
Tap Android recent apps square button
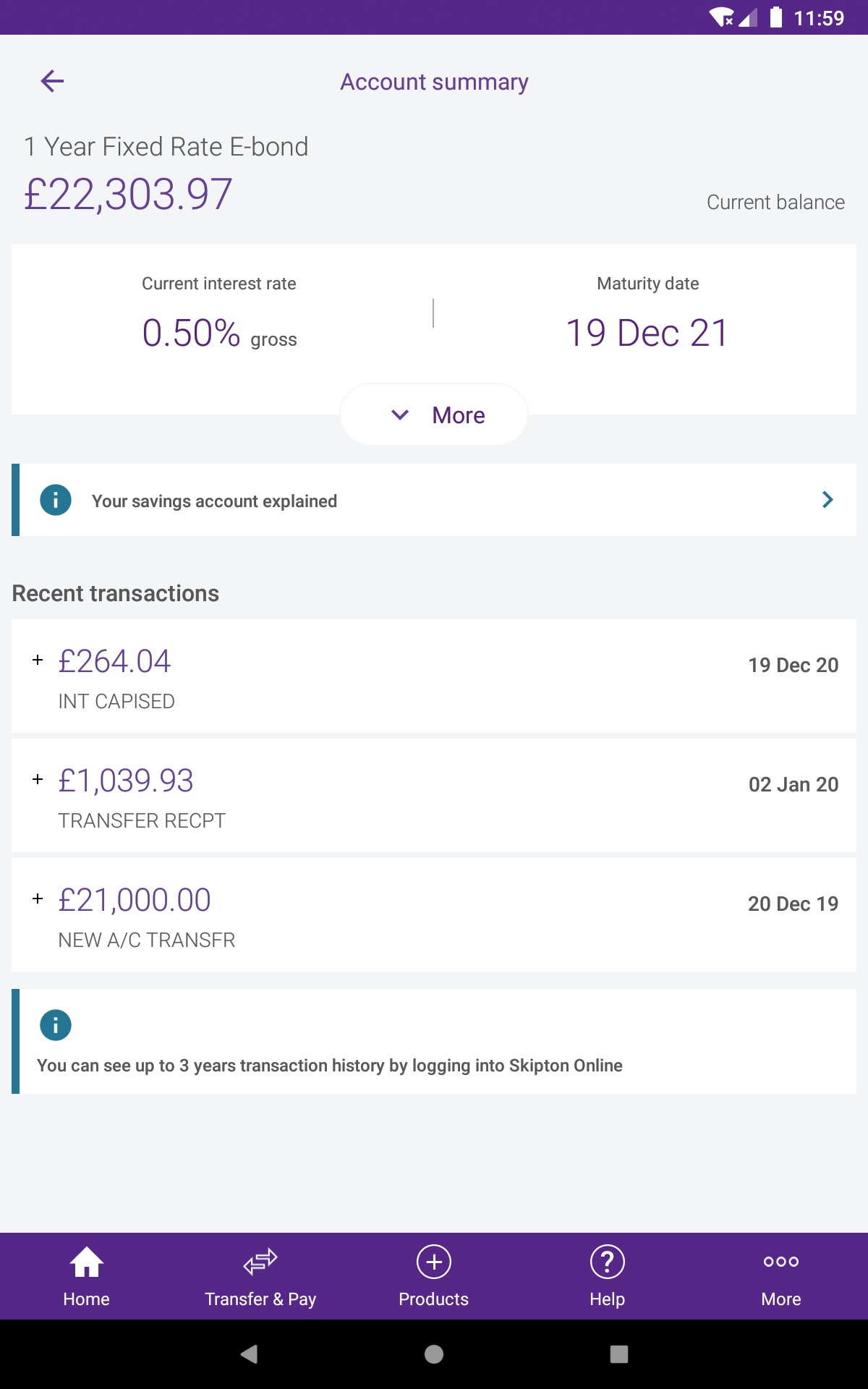click(619, 1354)
